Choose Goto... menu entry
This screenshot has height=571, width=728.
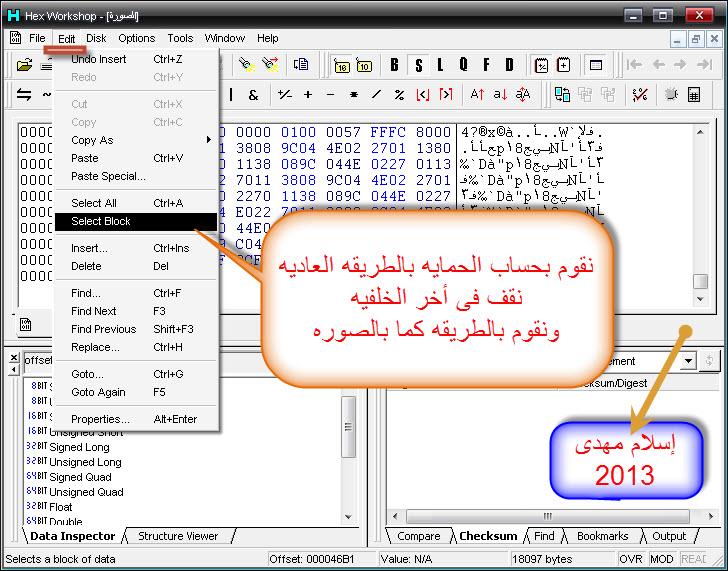click(136, 374)
